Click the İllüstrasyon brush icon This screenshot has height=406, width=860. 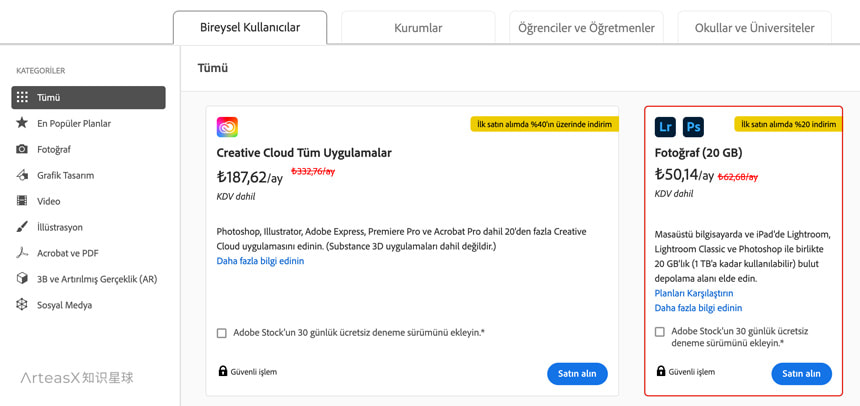[x=22, y=227]
